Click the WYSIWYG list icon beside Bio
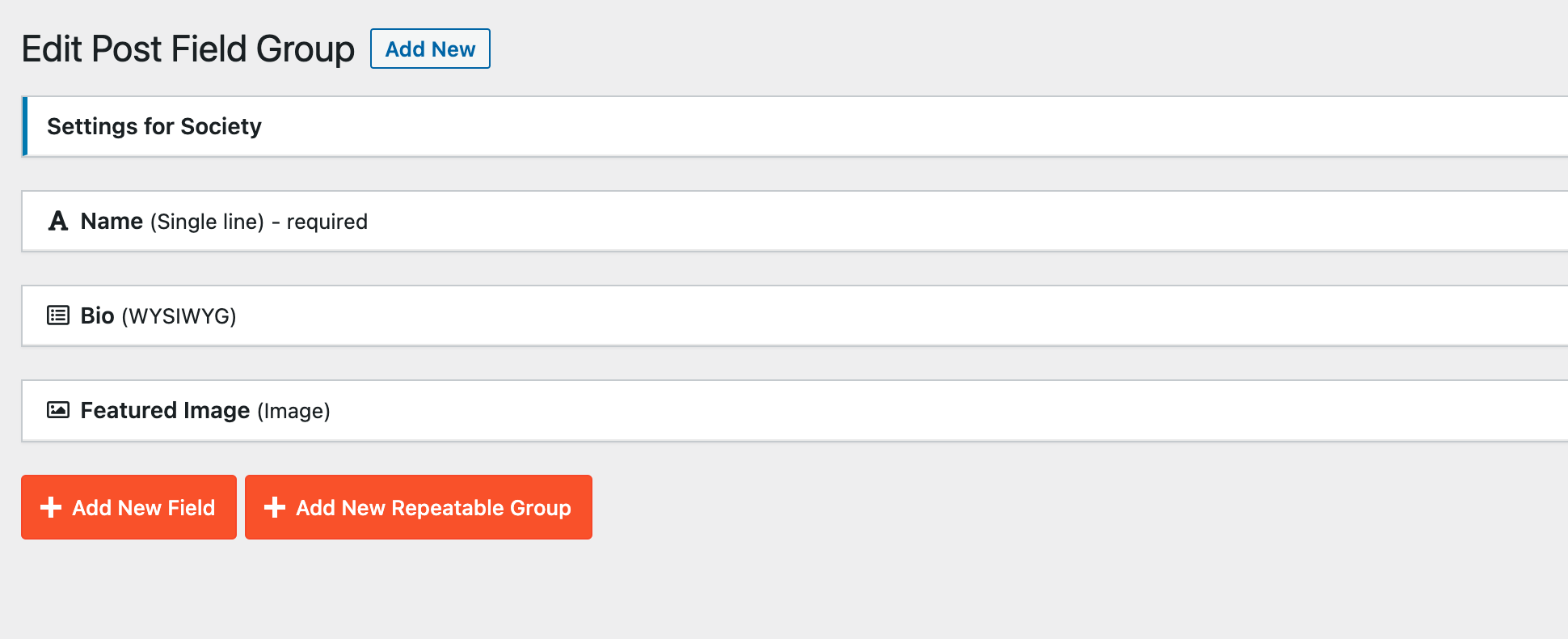1568x639 pixels. click(x=58, y=315)
